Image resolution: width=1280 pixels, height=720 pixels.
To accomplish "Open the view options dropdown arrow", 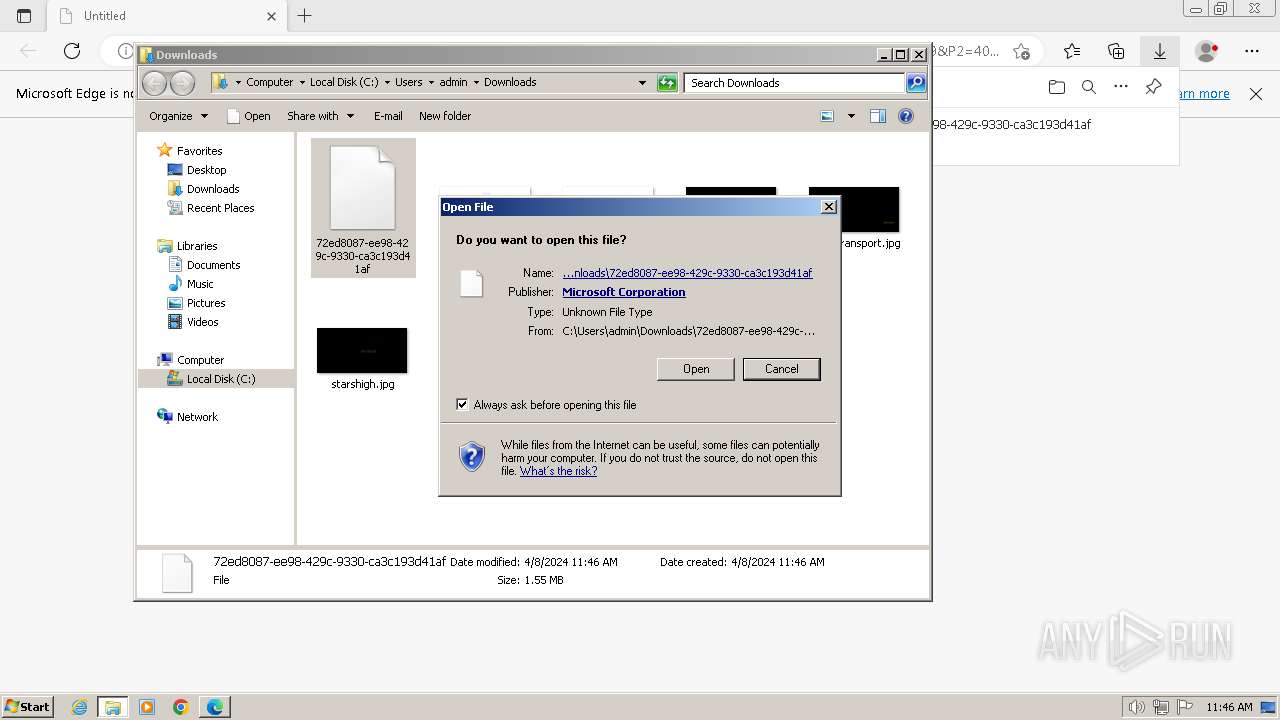I will (851, 116).
